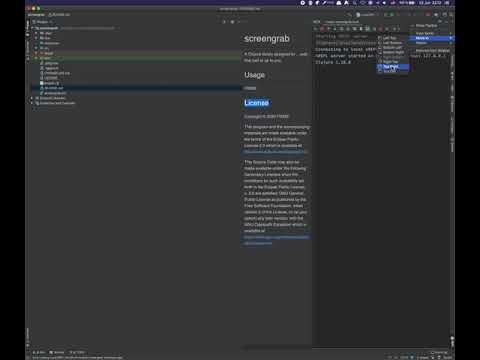This screenshot has width=480, height=360.
Task: Select Left Bottom in Move to submenu
Action: 393,43
